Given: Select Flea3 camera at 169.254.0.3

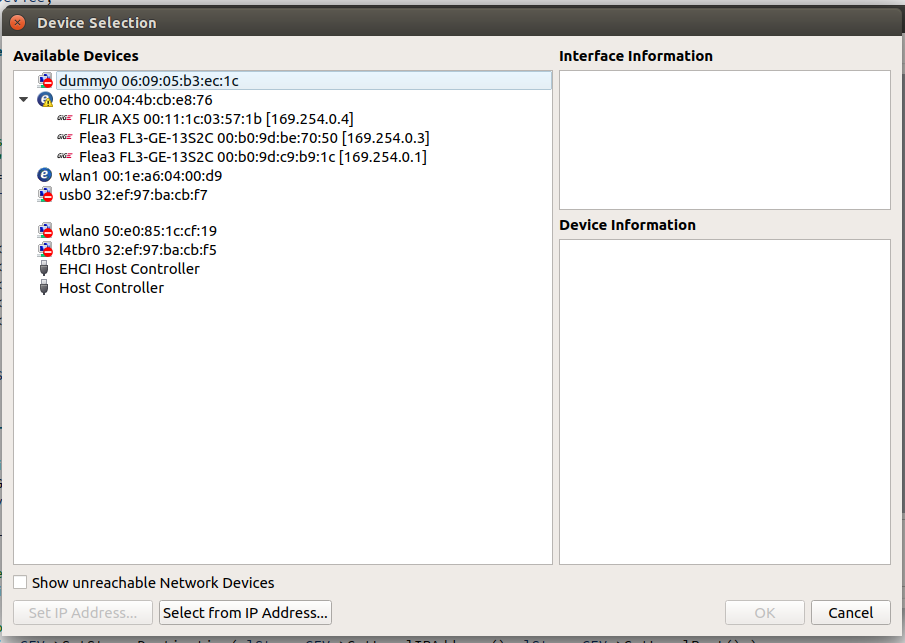Looking at the screenshot, I should [254, 138].
